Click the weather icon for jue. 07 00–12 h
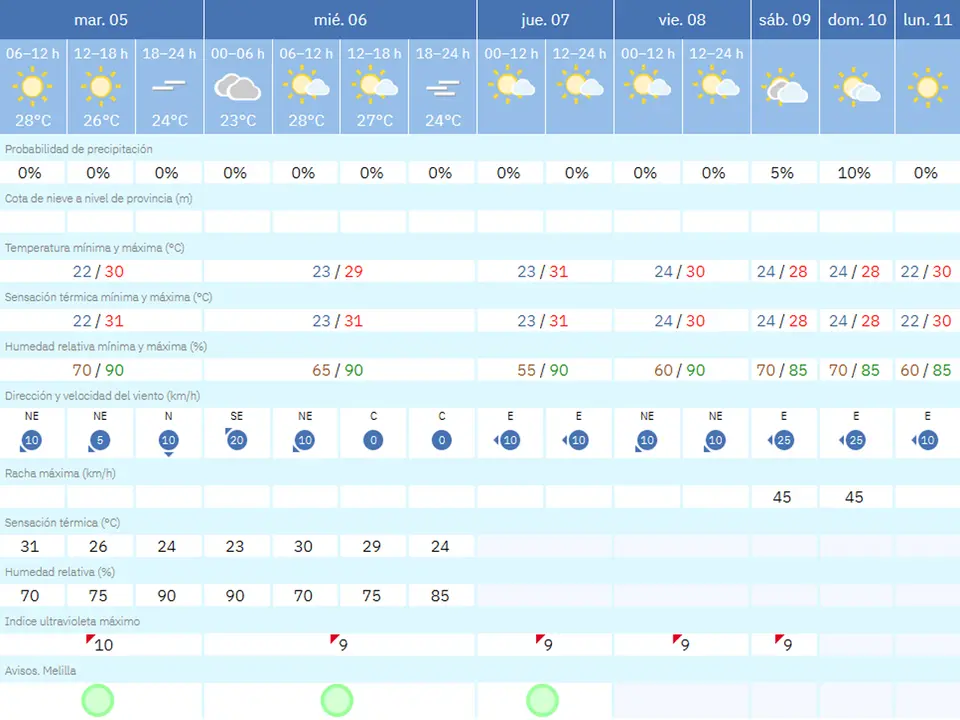The height and width of the screenshot is (720, 960). tap(511, 86)
